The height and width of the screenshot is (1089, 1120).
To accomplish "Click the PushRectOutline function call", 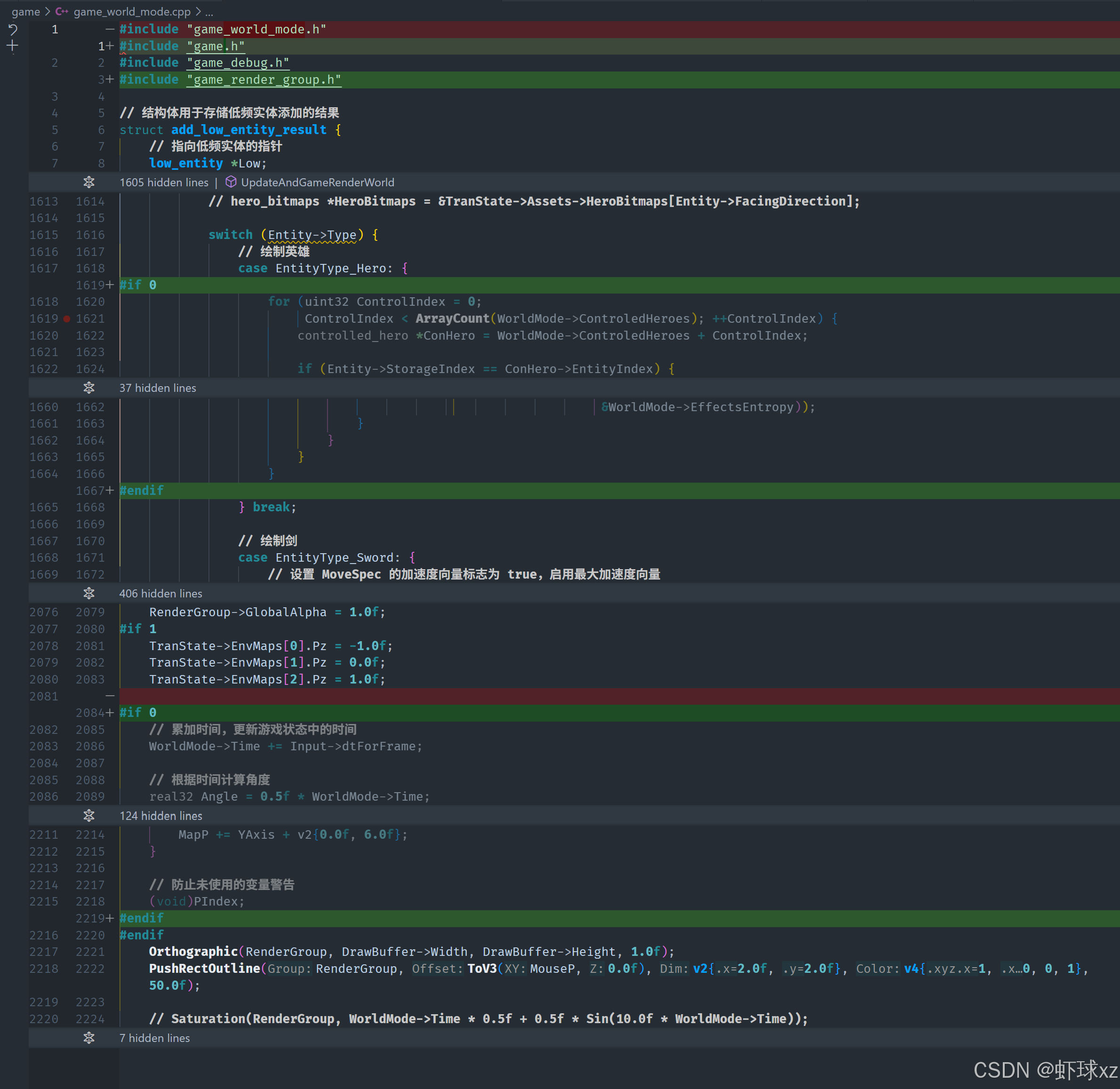I will pos(204,968).
